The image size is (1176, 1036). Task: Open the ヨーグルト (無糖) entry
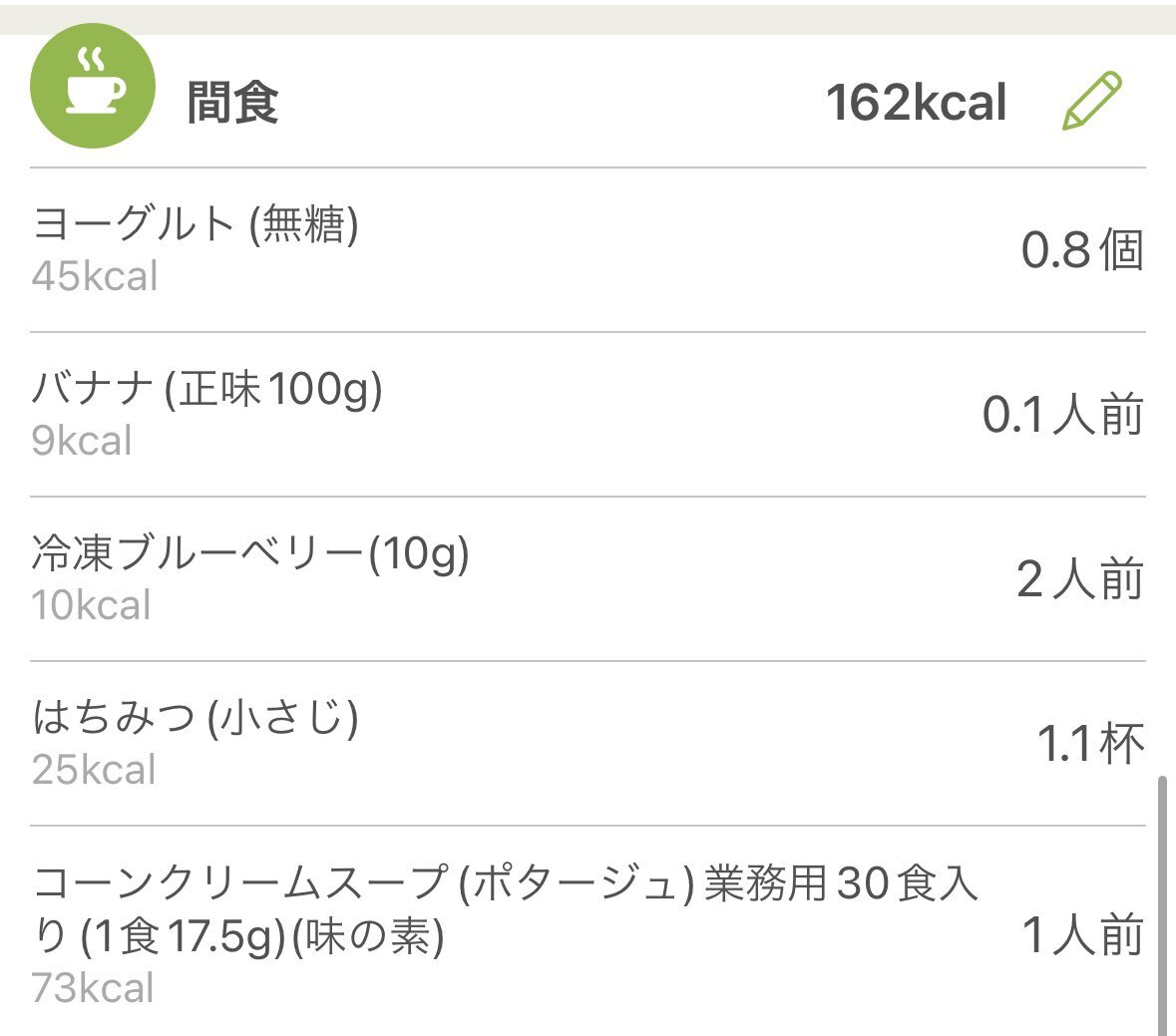click(x=196, y=223)
